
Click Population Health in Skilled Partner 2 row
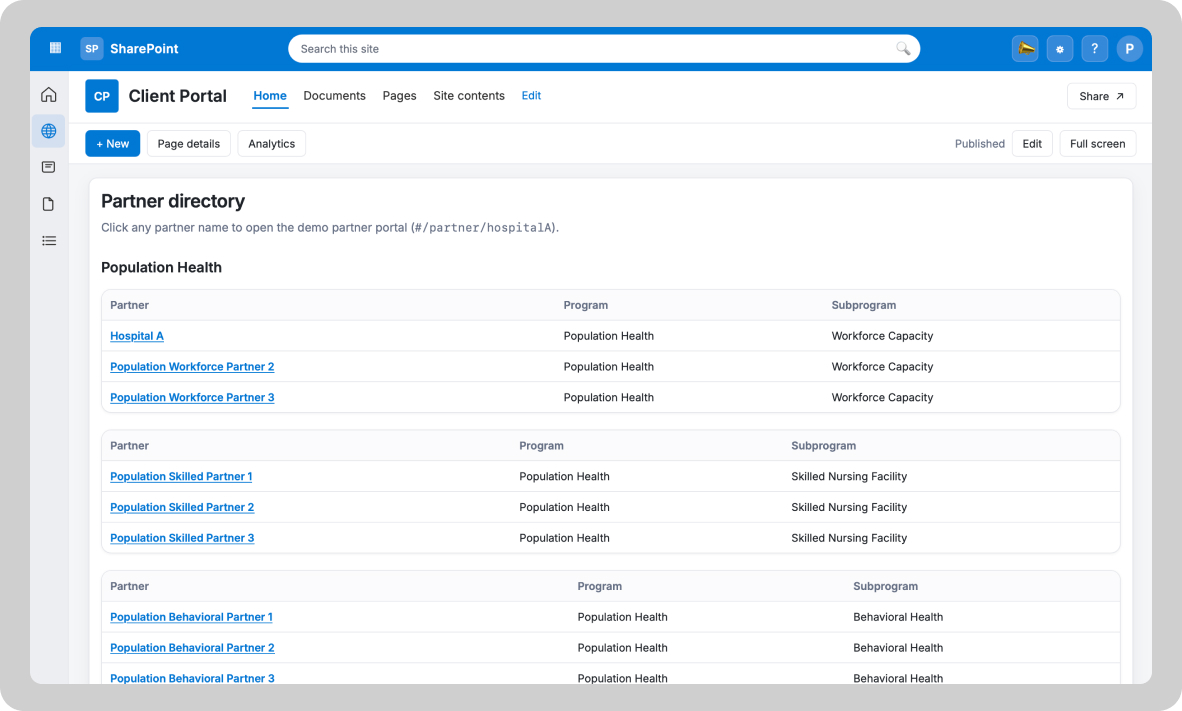pyautogui.click(x=564, y=507)
